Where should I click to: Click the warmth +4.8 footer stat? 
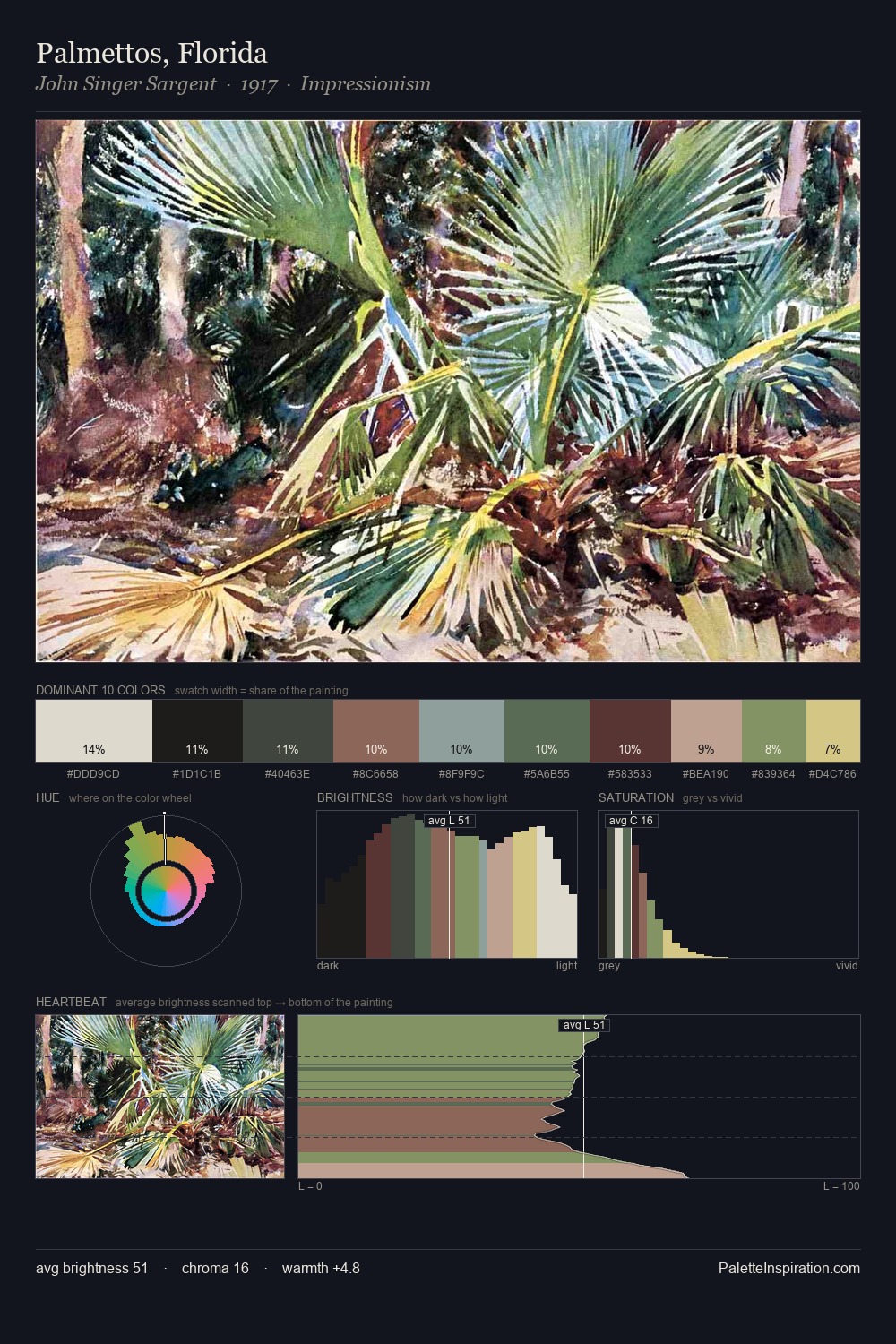(x=321, y=1268)
